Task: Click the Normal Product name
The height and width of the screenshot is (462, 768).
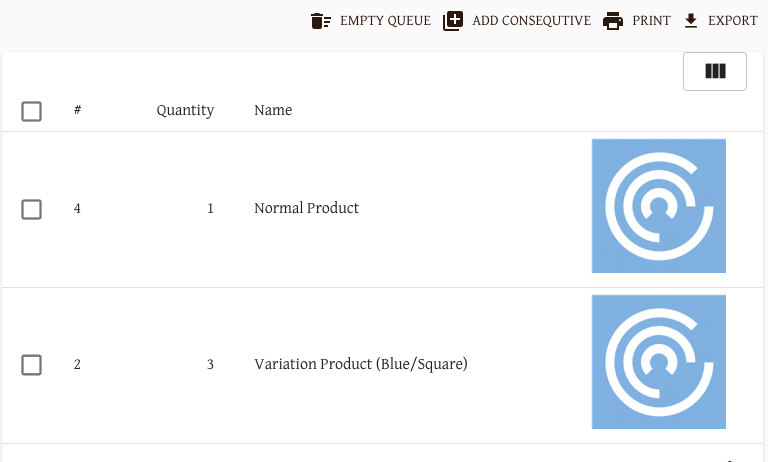Action: pos(307,208)
